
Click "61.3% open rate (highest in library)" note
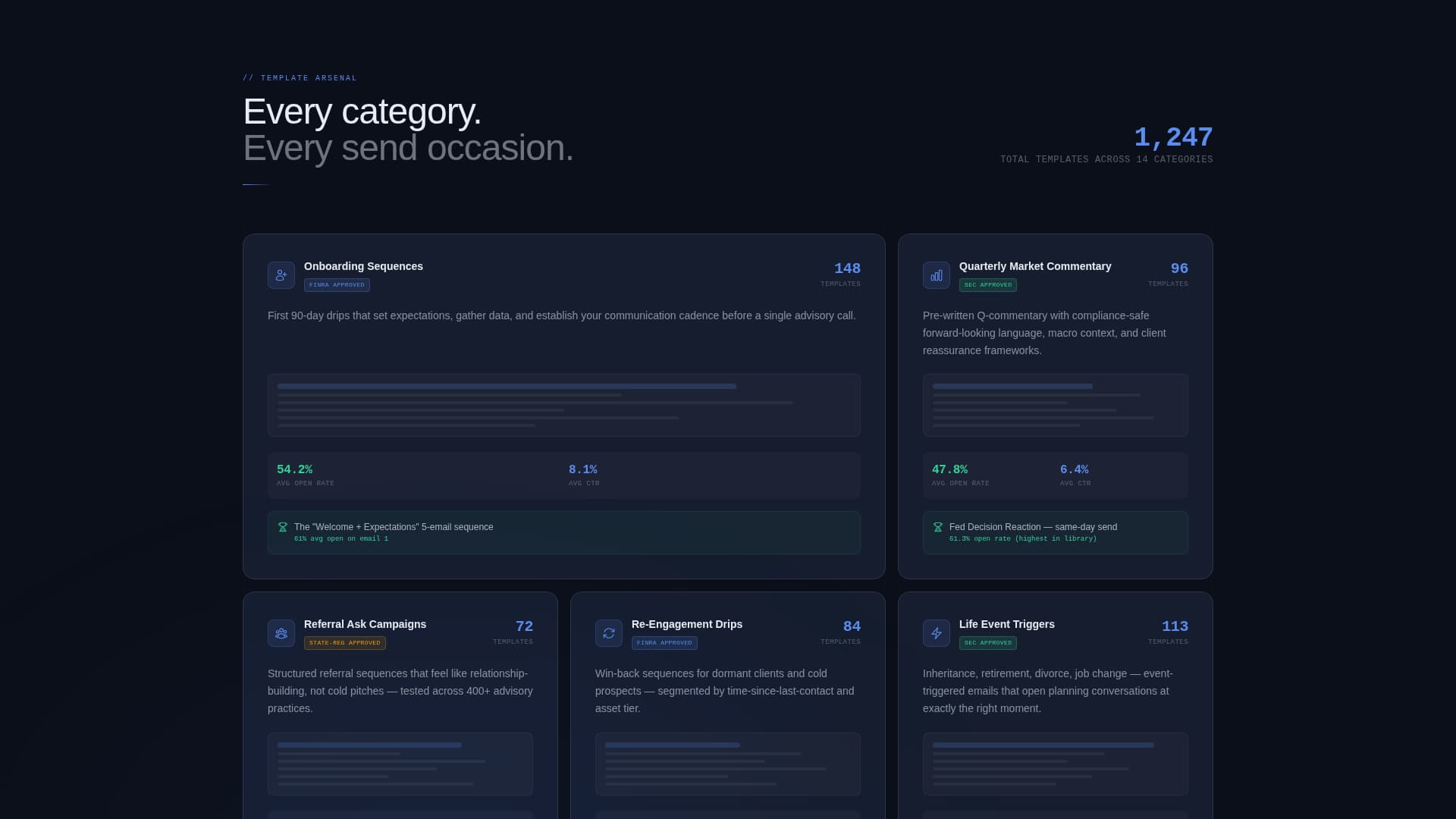pyautogui.click(x=1022, y=539)
